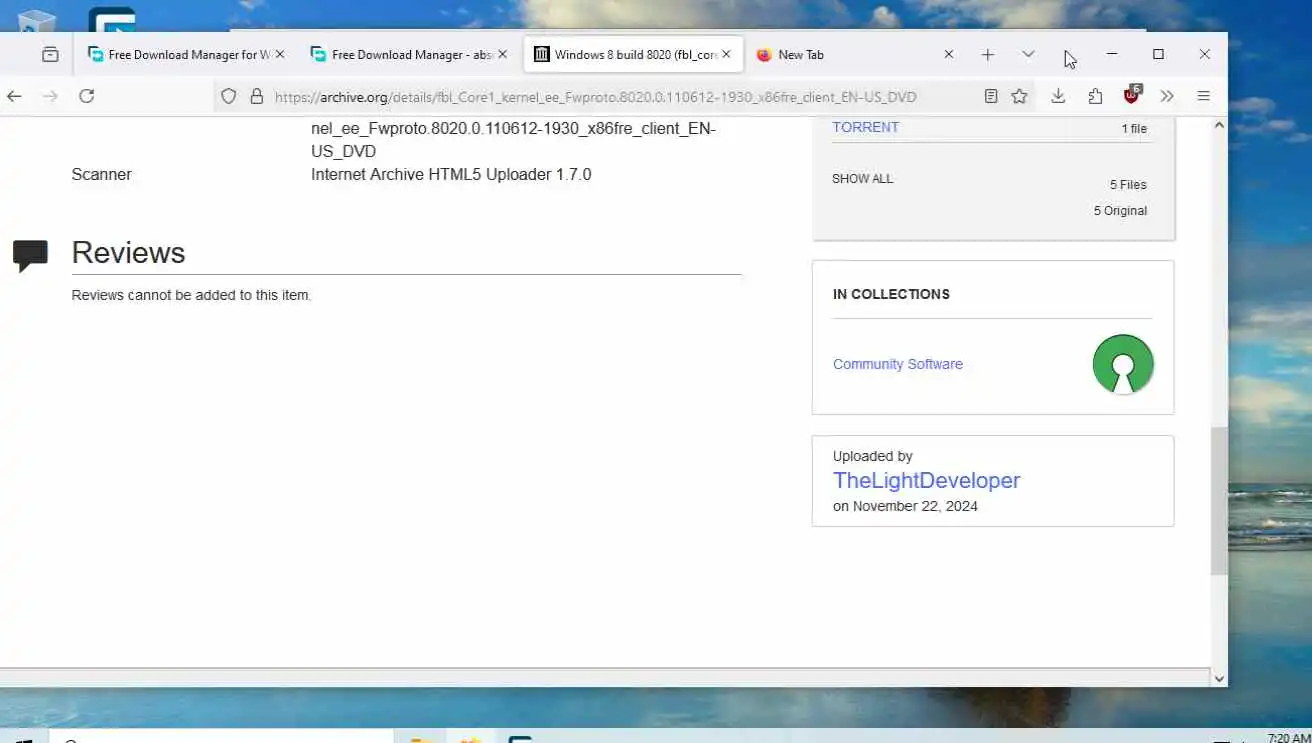Open the Downloads panel arrow
This screenshot has height=743, width=1312.
point(1058,96)
